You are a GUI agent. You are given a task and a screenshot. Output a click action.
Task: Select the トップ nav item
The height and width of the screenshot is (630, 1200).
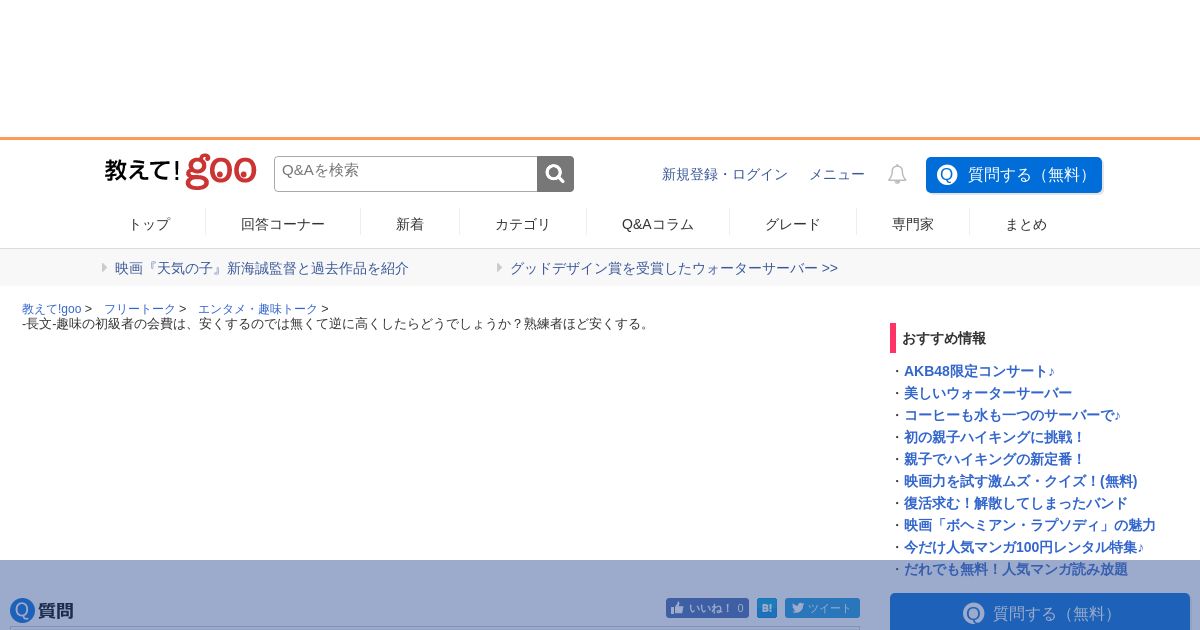click(x=149, y=224)
